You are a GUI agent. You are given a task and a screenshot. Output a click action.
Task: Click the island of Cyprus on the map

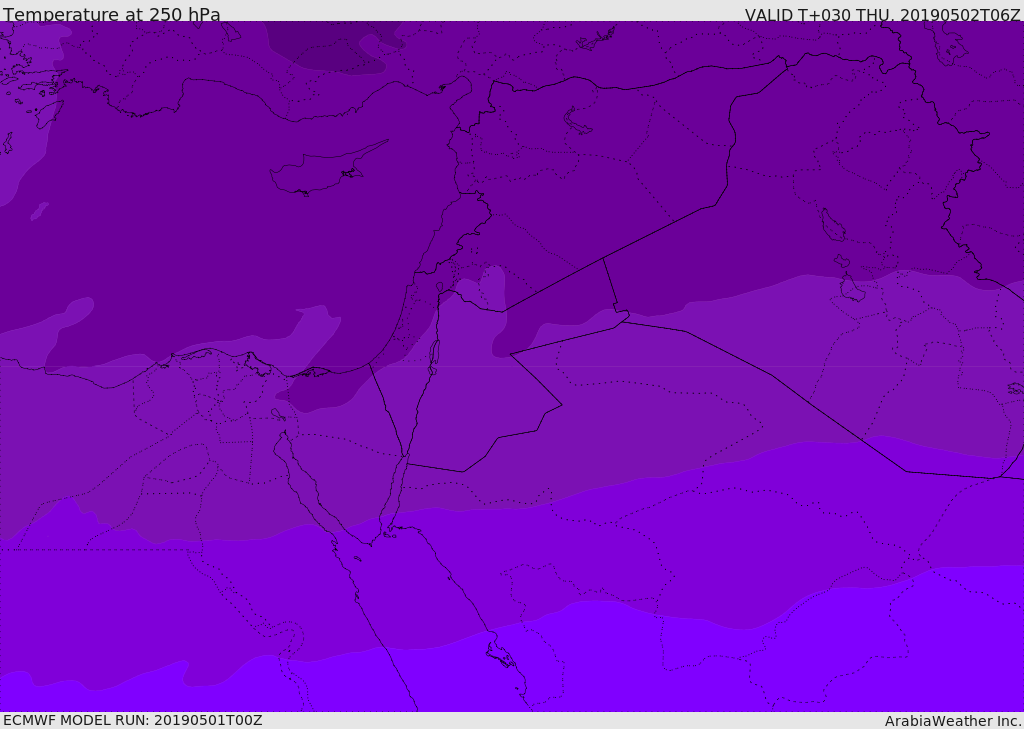320,171
